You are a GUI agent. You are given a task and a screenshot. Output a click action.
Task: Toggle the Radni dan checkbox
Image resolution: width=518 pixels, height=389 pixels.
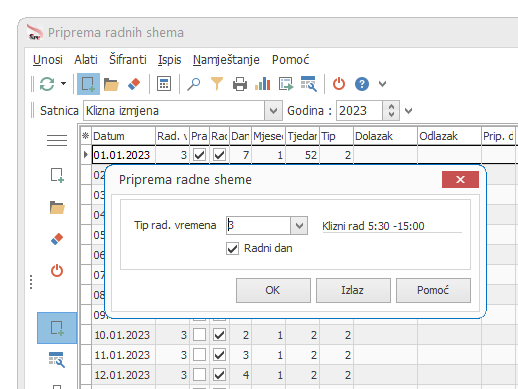coord(232,249)
